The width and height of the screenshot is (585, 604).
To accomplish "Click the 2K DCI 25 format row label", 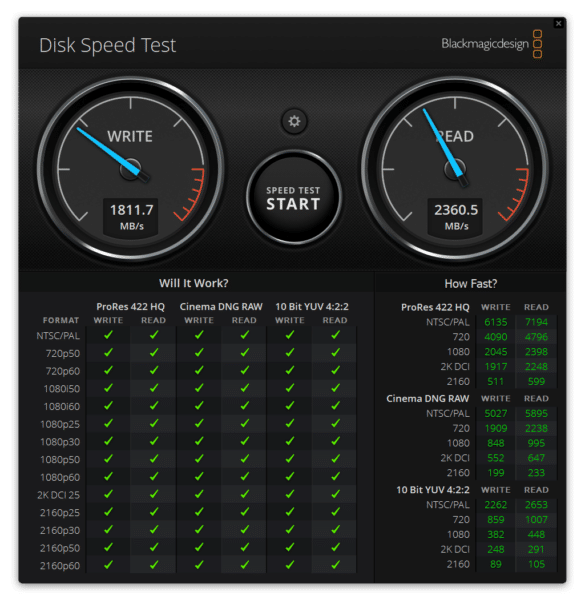I will 59,495.
